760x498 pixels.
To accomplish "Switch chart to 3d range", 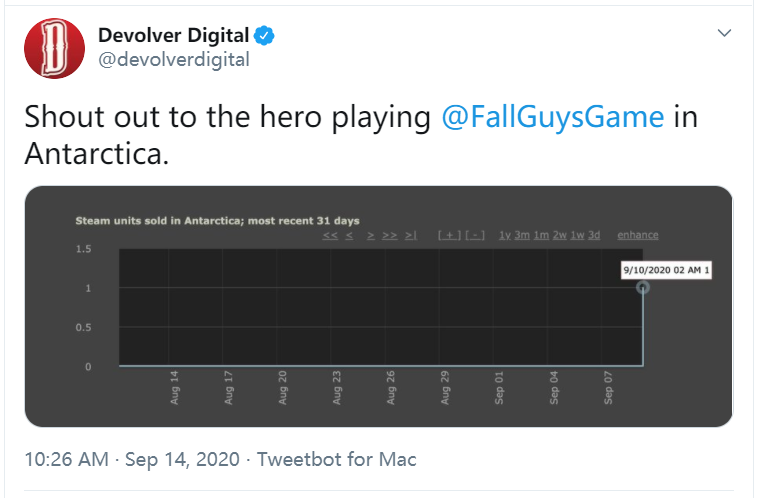I will click(594, 235).
